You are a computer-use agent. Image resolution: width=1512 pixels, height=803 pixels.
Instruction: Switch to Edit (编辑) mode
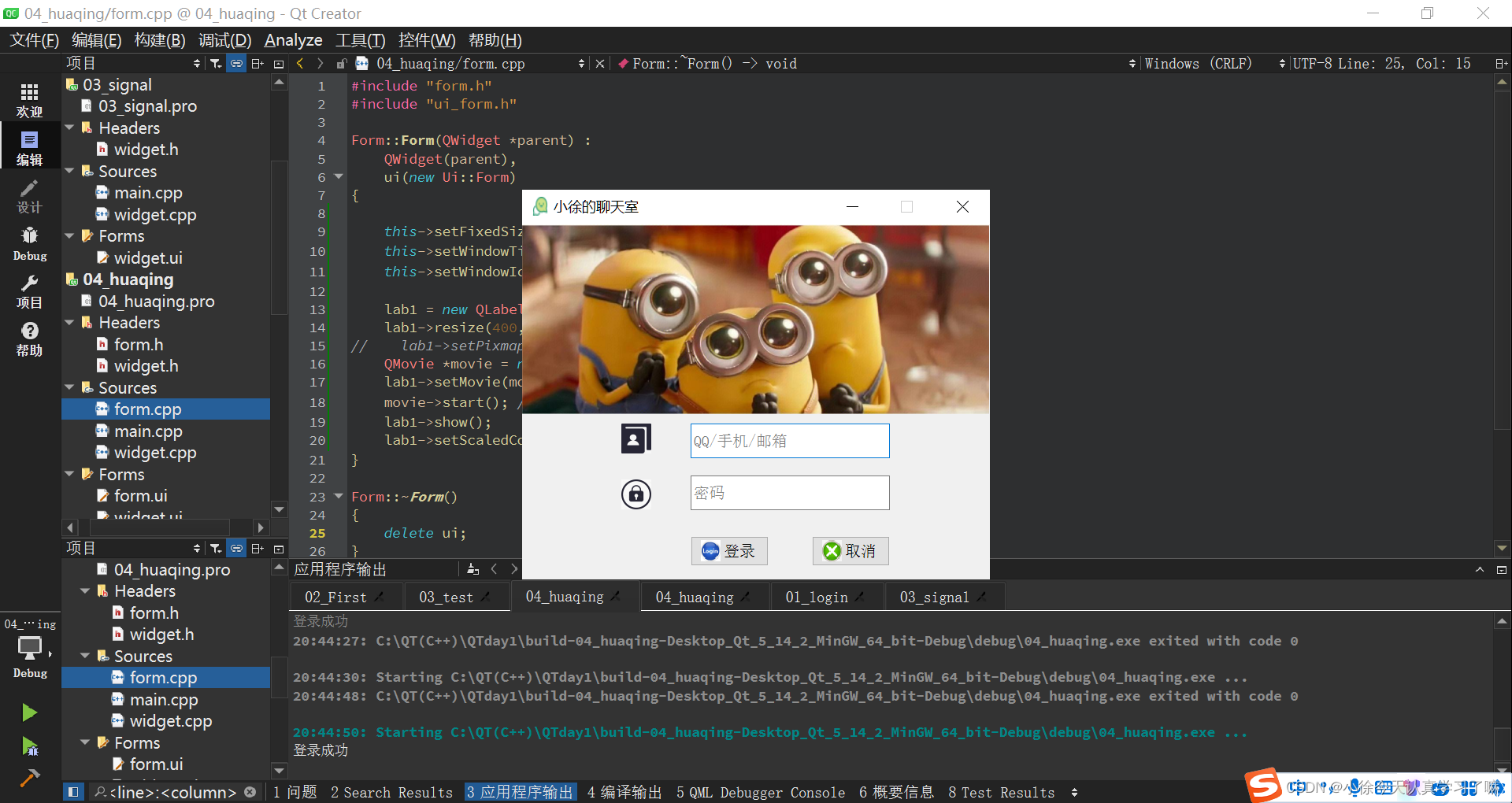29,148
